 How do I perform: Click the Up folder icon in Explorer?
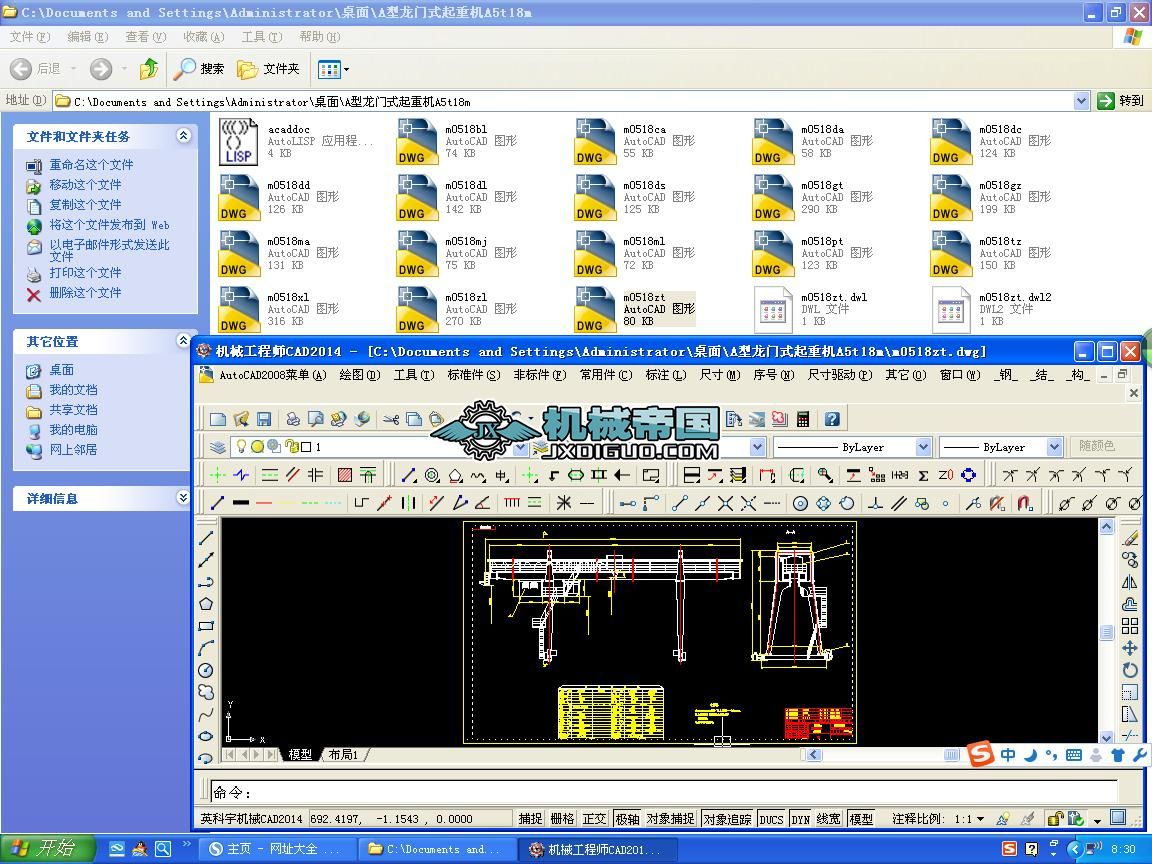pyautogui.click(x=149, y=69)
